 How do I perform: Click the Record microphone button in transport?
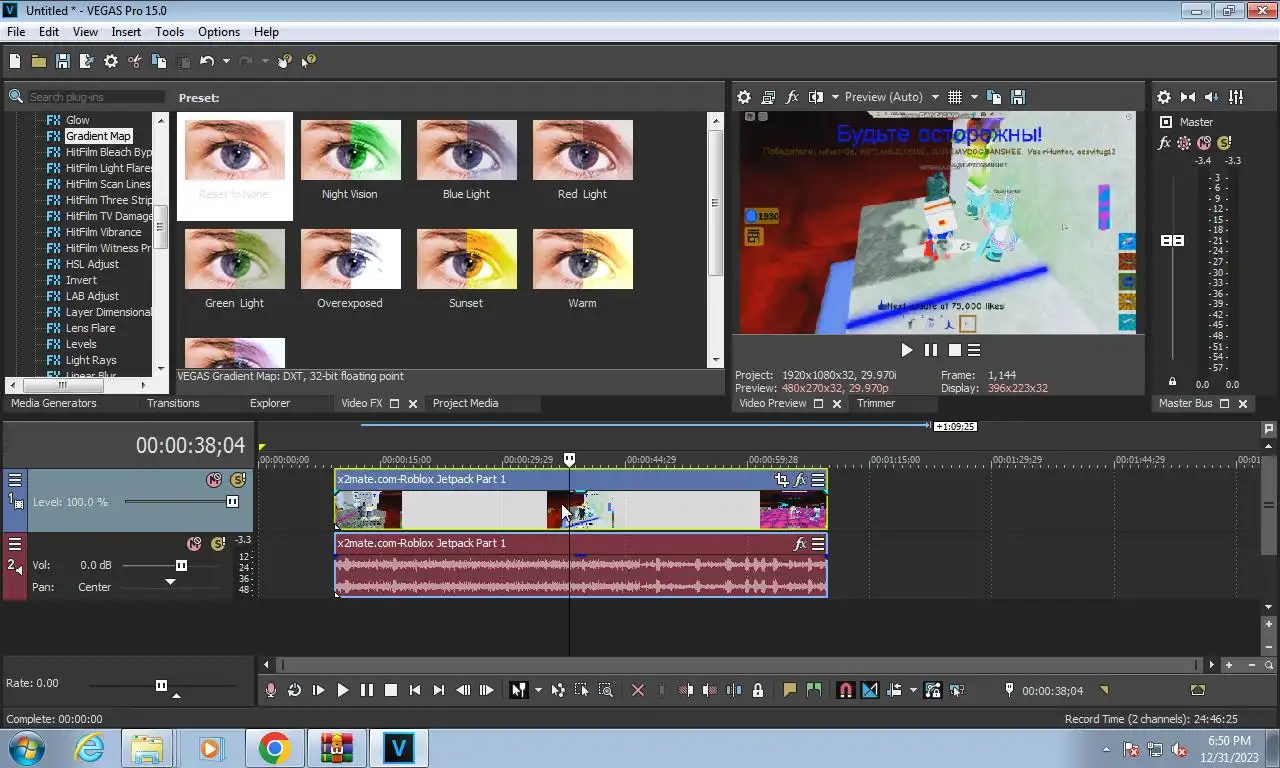(270, 690)
